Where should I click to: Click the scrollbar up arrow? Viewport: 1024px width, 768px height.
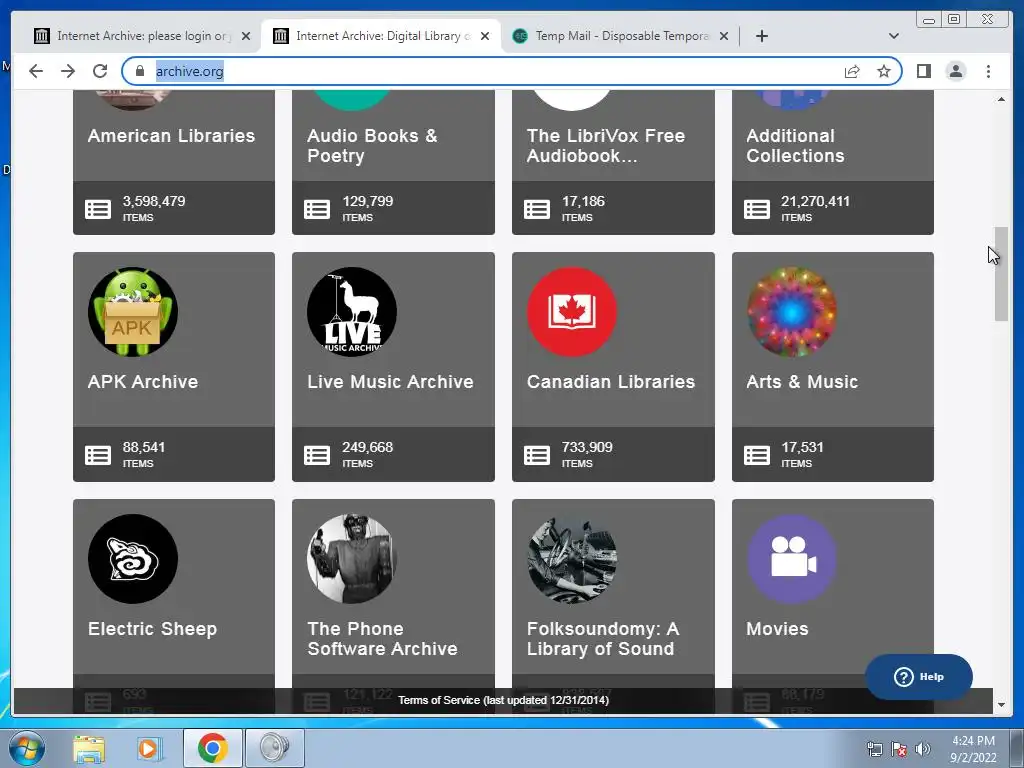(x=1001, y=99)
